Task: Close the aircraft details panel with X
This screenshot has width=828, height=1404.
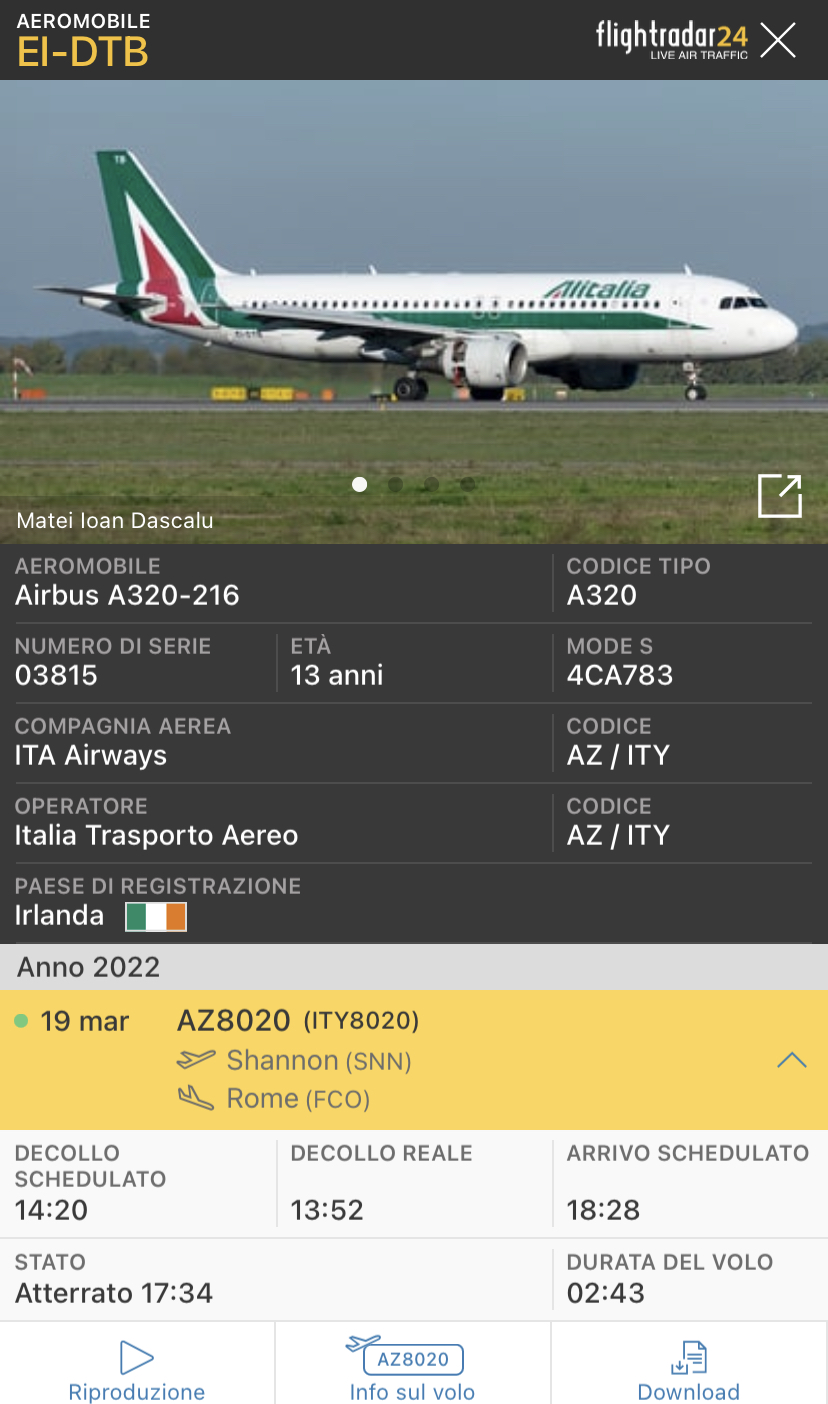Action: pyautogui.click(x=778, y=40)
